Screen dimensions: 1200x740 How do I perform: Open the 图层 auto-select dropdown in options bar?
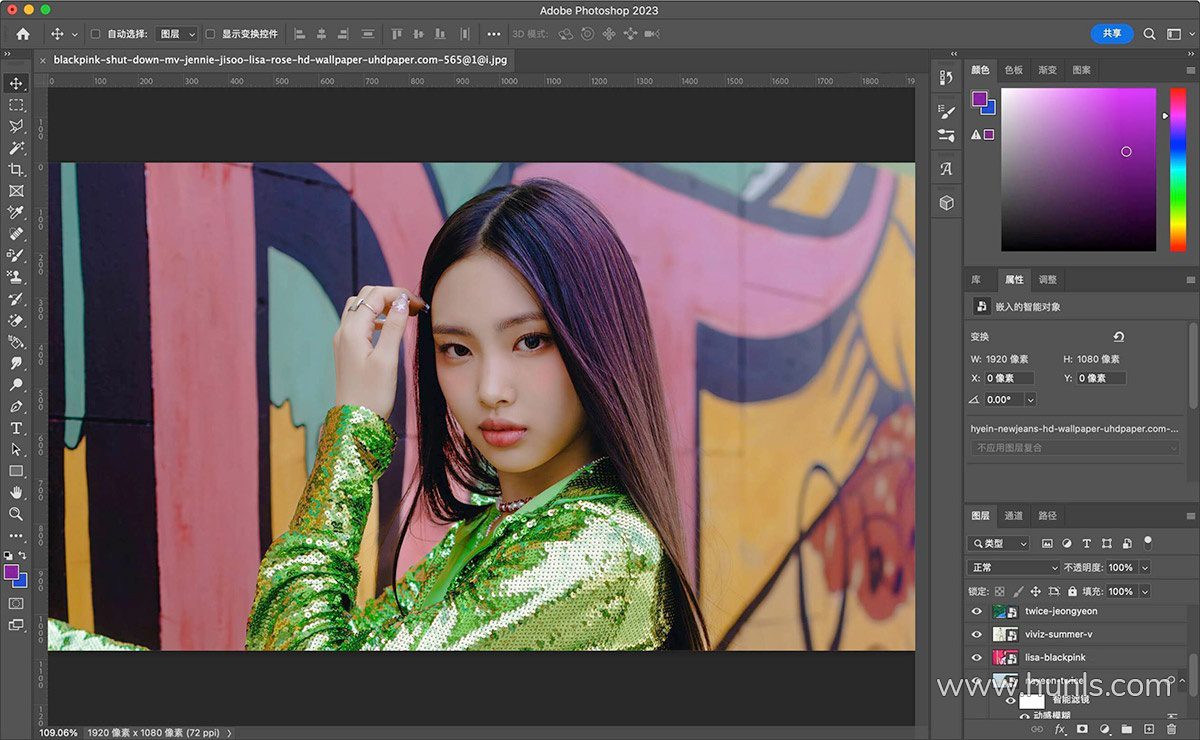pyautogui.click(x=178, y=34)
